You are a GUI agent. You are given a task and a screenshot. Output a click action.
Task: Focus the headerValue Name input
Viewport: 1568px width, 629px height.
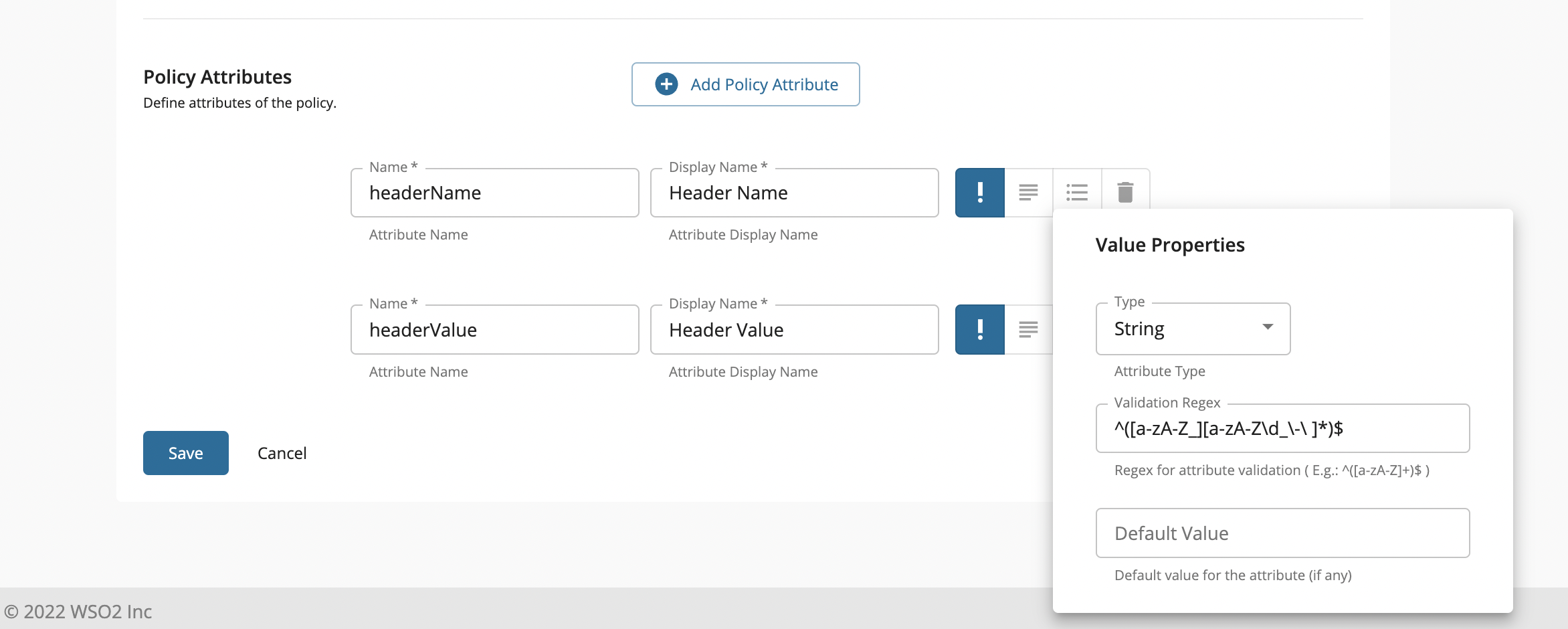(x=494, y=329)
